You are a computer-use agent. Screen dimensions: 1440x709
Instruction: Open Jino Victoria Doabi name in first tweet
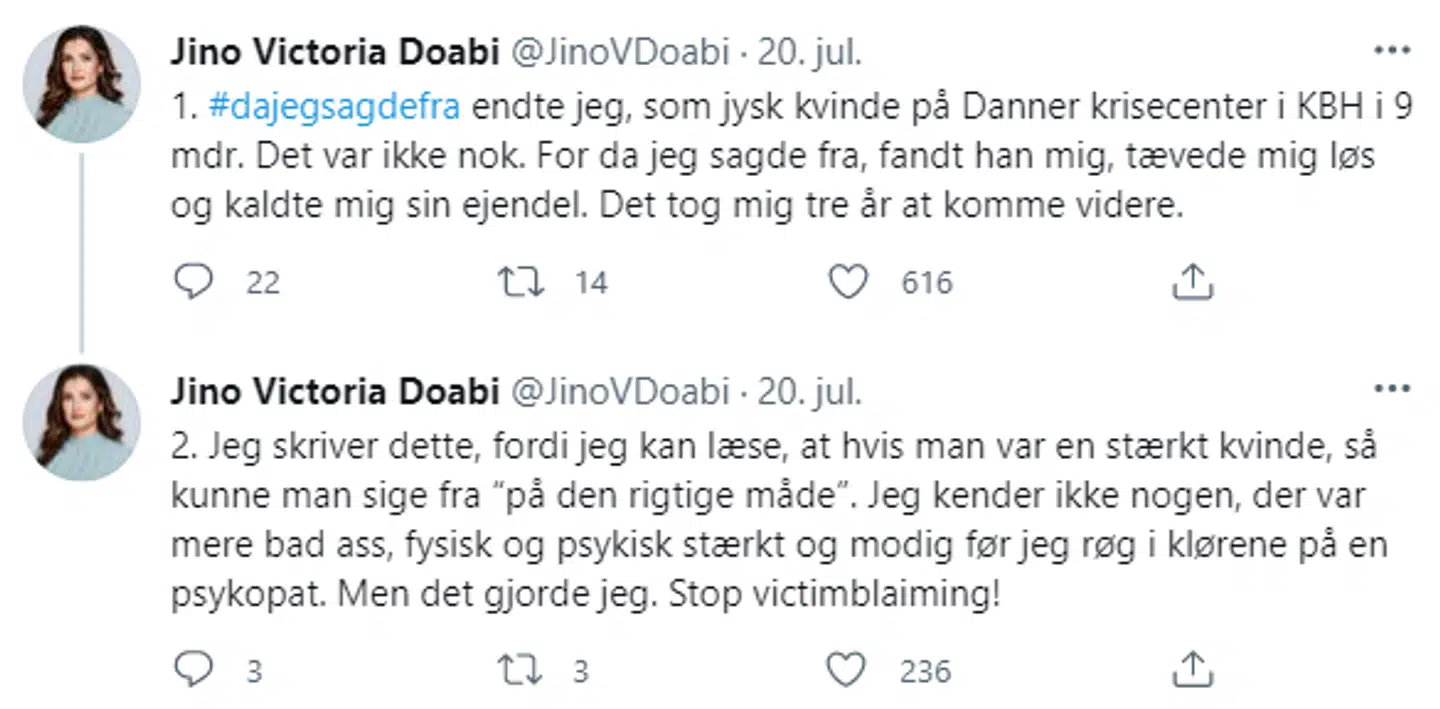pos(335,53)
